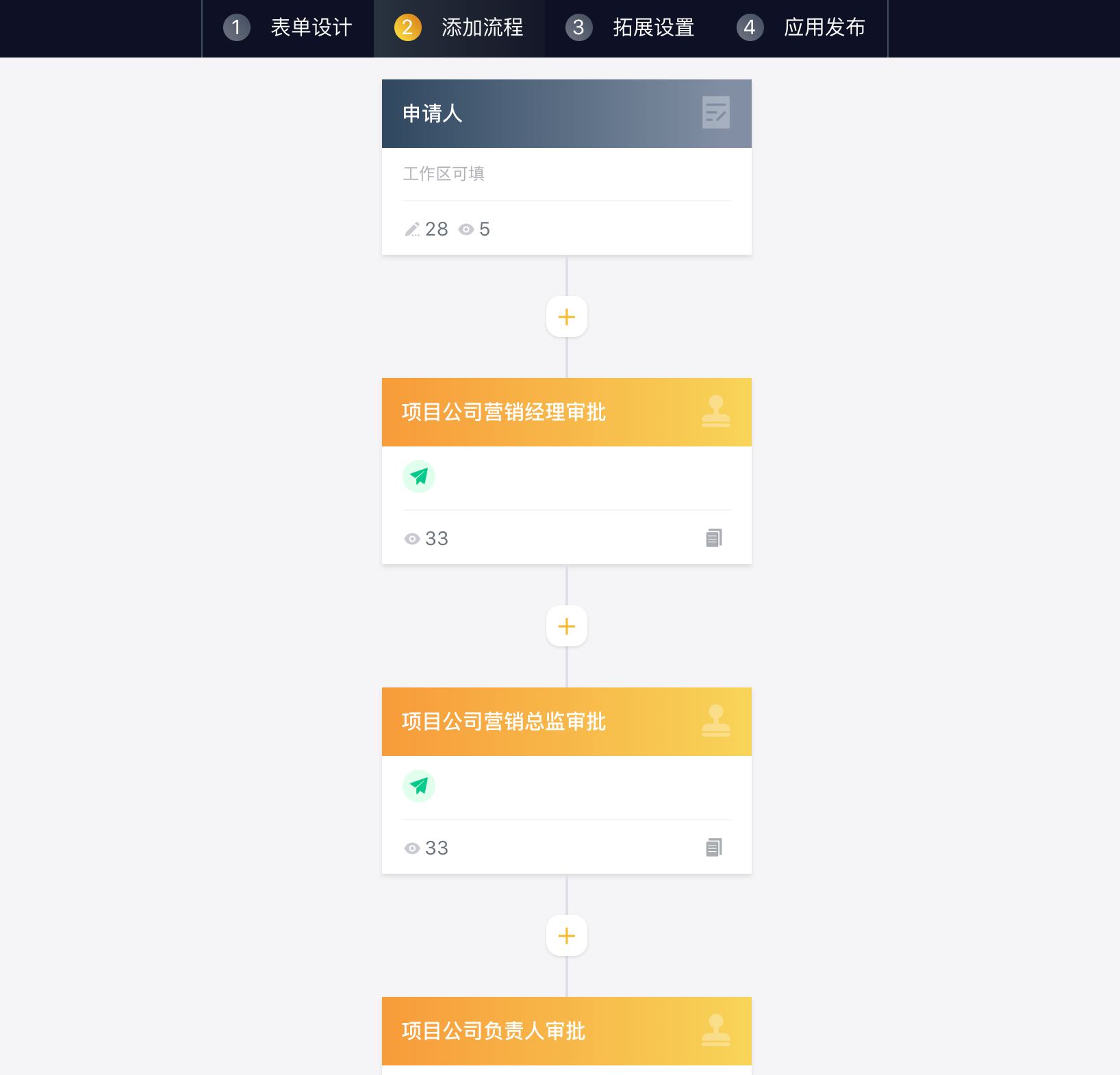The width and height of the screenshot is (1120, 1075).
Task: Open the document copy icon in 营销总监审批 card
Action: tap(714, 848)
